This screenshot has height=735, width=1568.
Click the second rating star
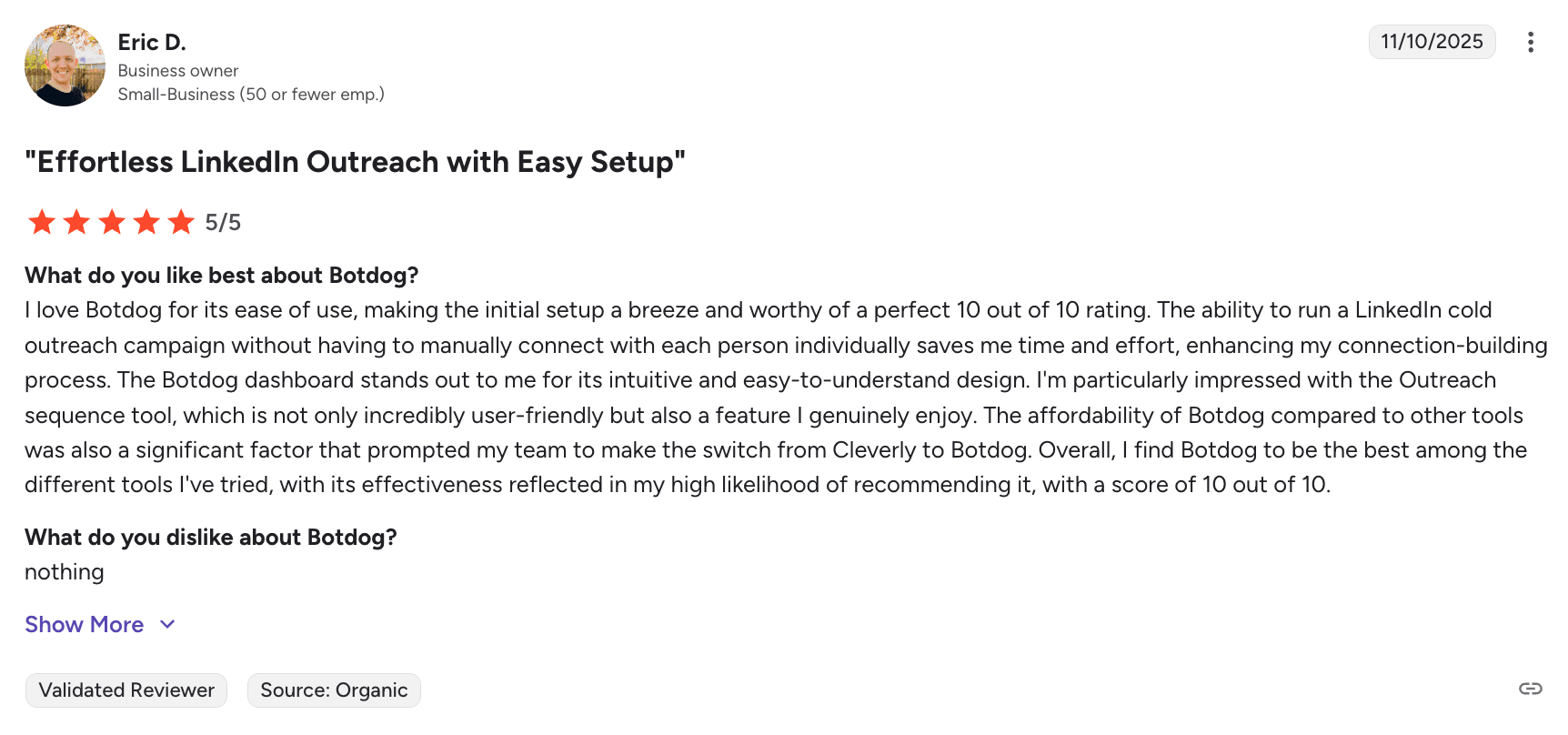pyautogui.click(x=76, y=222)
